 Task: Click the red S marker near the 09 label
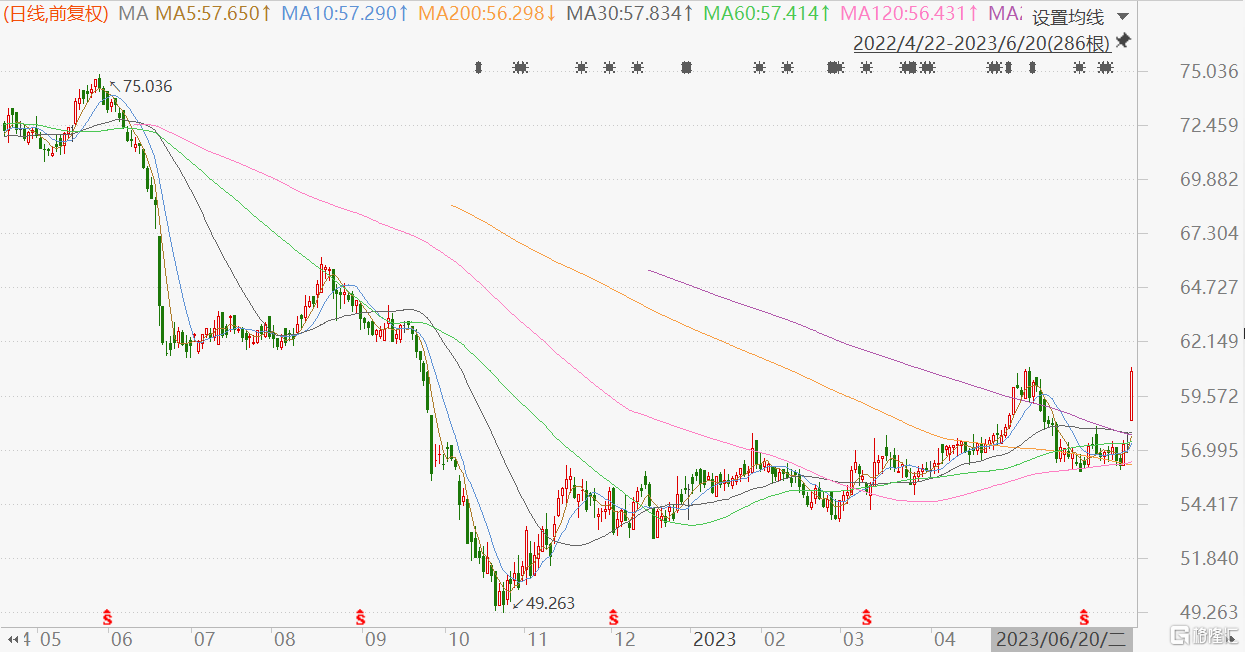pyautogui.click(x=361, y=614)
